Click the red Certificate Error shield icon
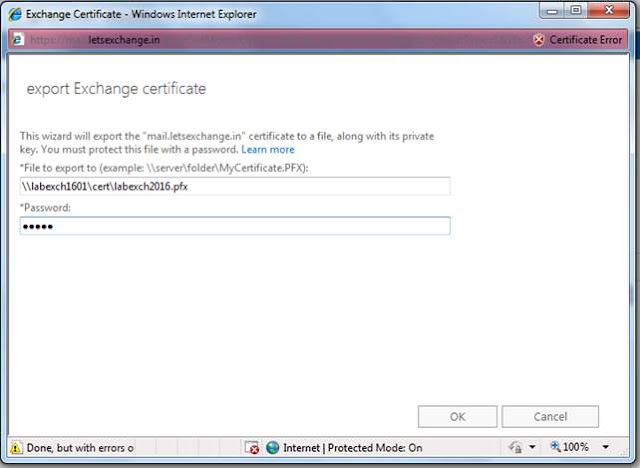The image size is (640, 468). 539,40
